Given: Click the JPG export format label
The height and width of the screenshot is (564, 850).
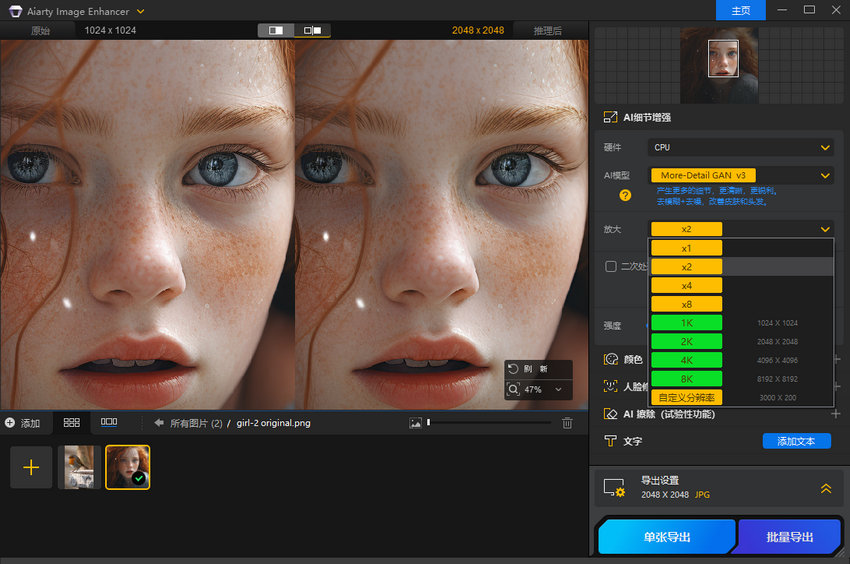Looking at the screenshot, I should (x=702, y=495).
